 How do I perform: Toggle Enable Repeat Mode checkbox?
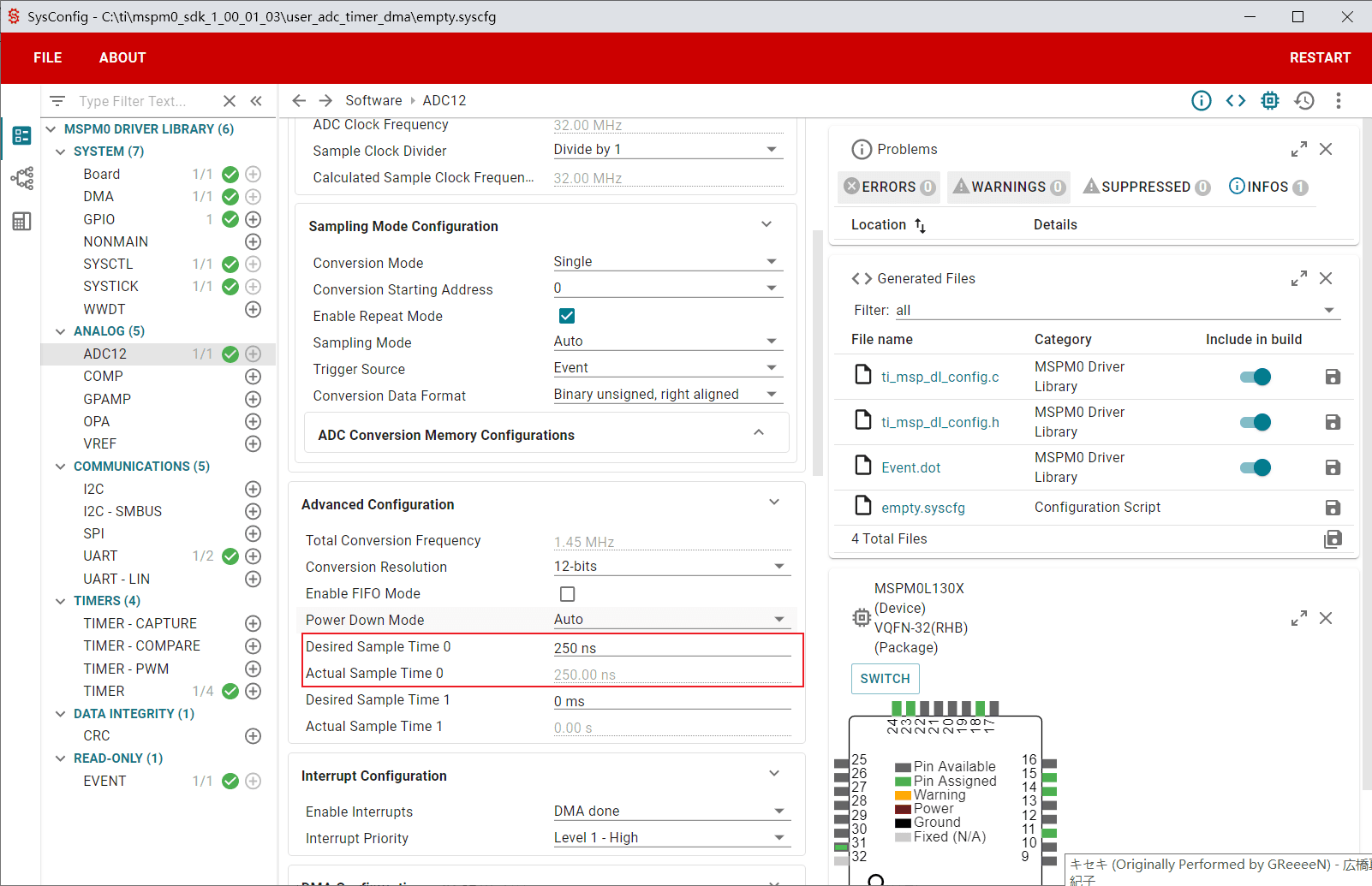(567, 316)
